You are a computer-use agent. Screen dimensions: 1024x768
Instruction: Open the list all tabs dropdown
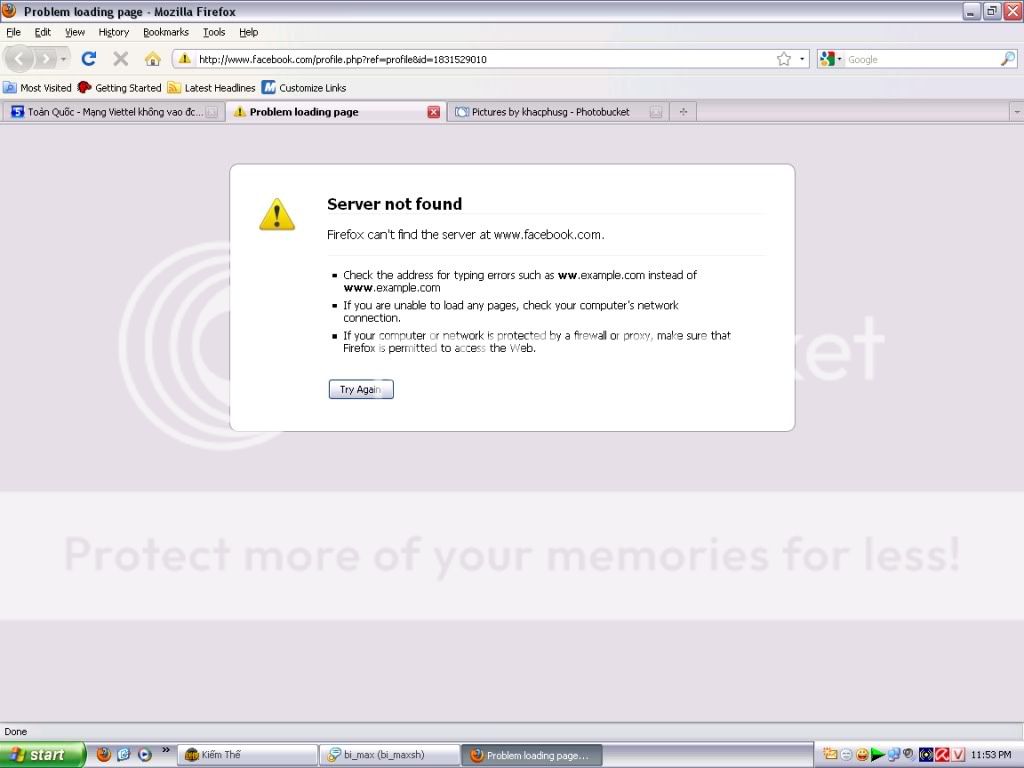click(x=1015, y=112)
